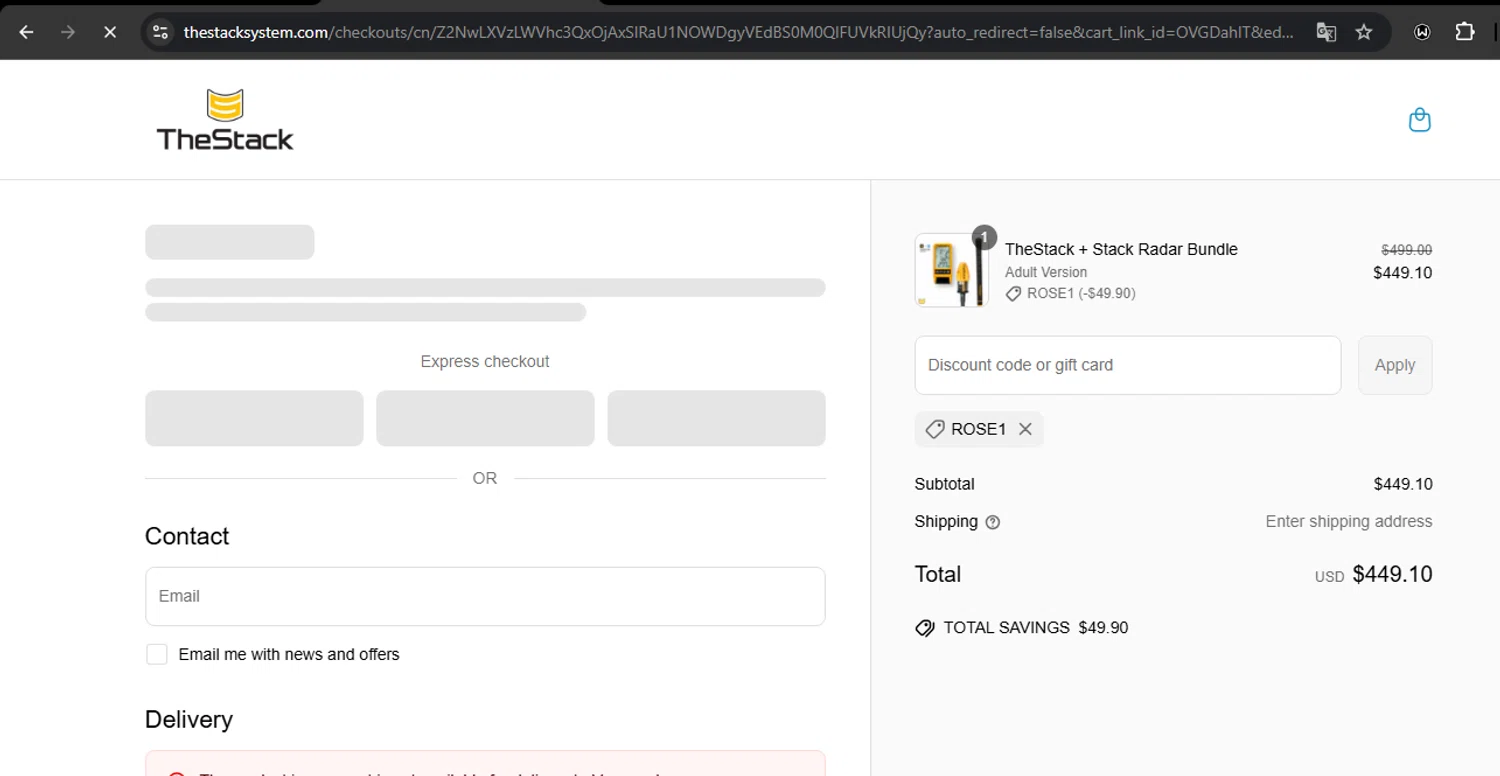Click the Express checkout label
The width and height of the screenshot is (1500, 776).
[485, 361]
